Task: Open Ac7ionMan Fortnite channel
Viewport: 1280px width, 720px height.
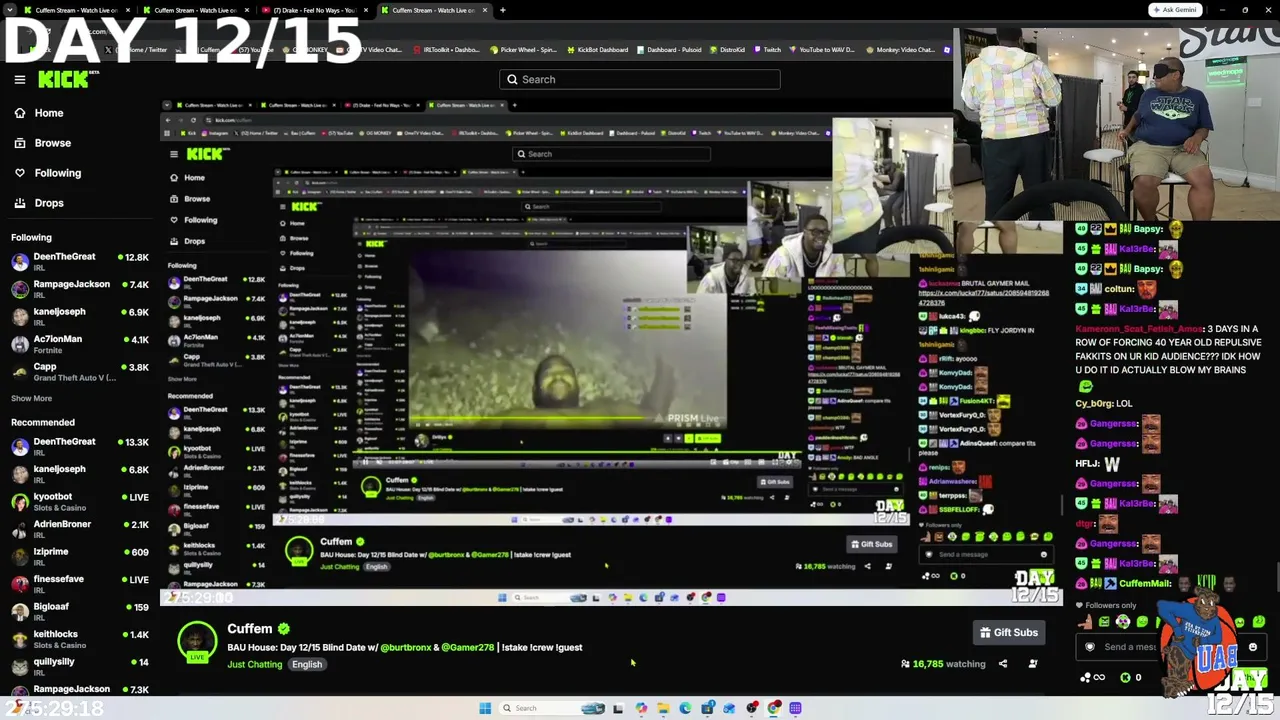Action: 80,344
